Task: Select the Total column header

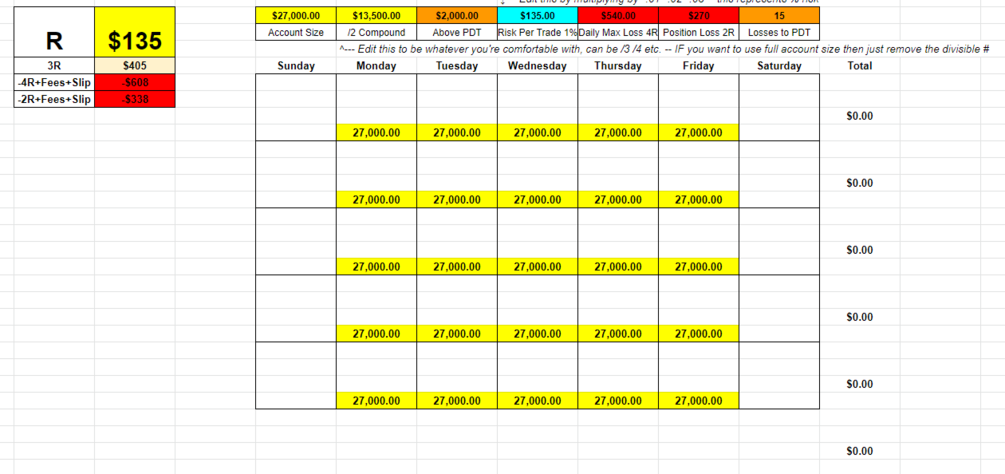Action: [860, 66]
